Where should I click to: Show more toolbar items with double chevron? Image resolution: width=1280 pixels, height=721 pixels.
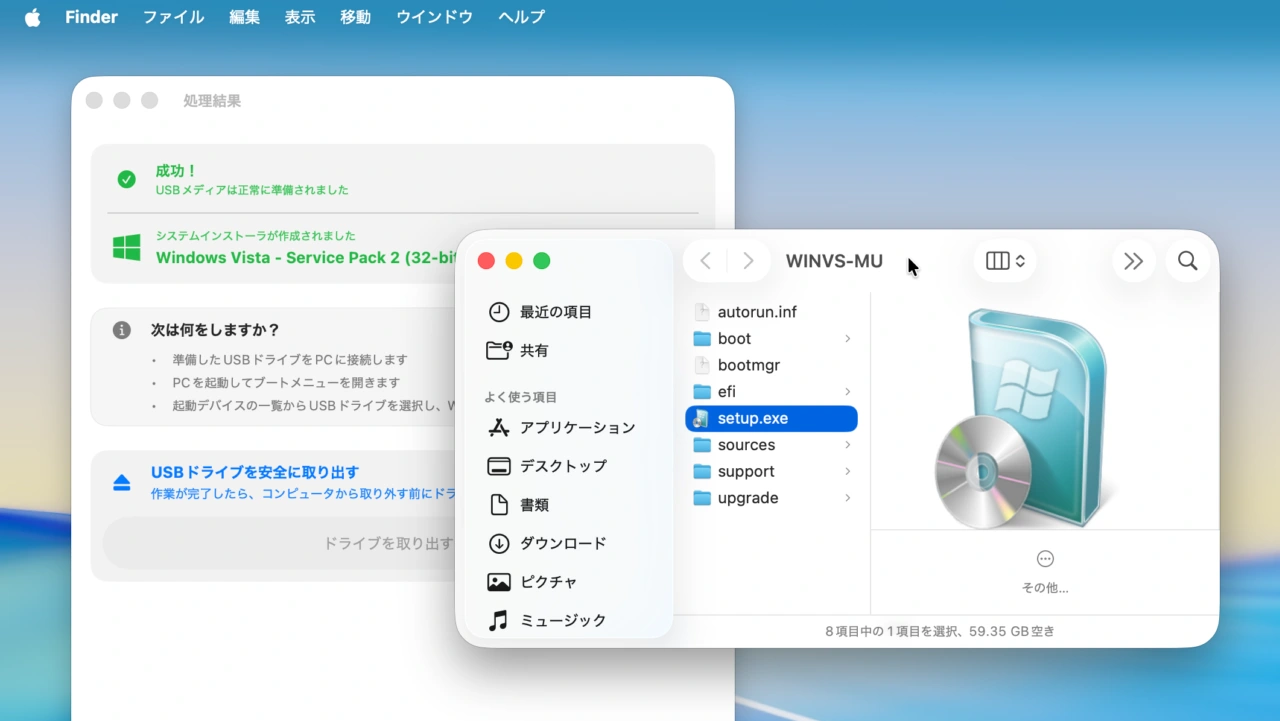tap(1133, 261)
